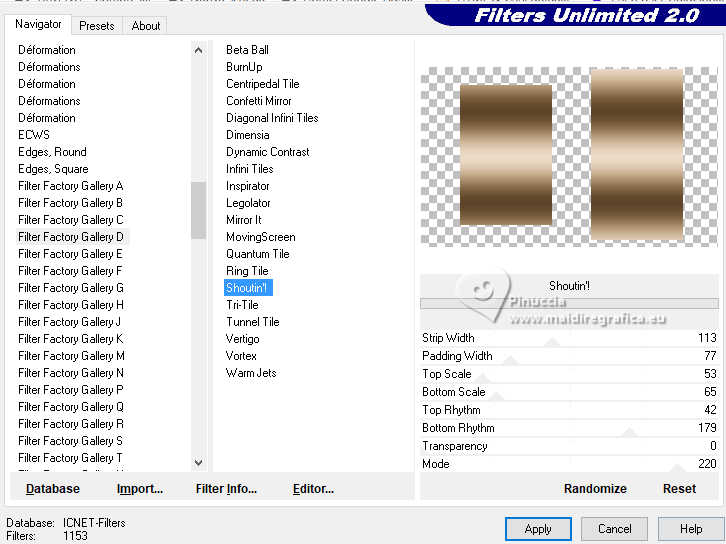
Task: Adjust the Bottom Rhythm slider
Action: 628,433
